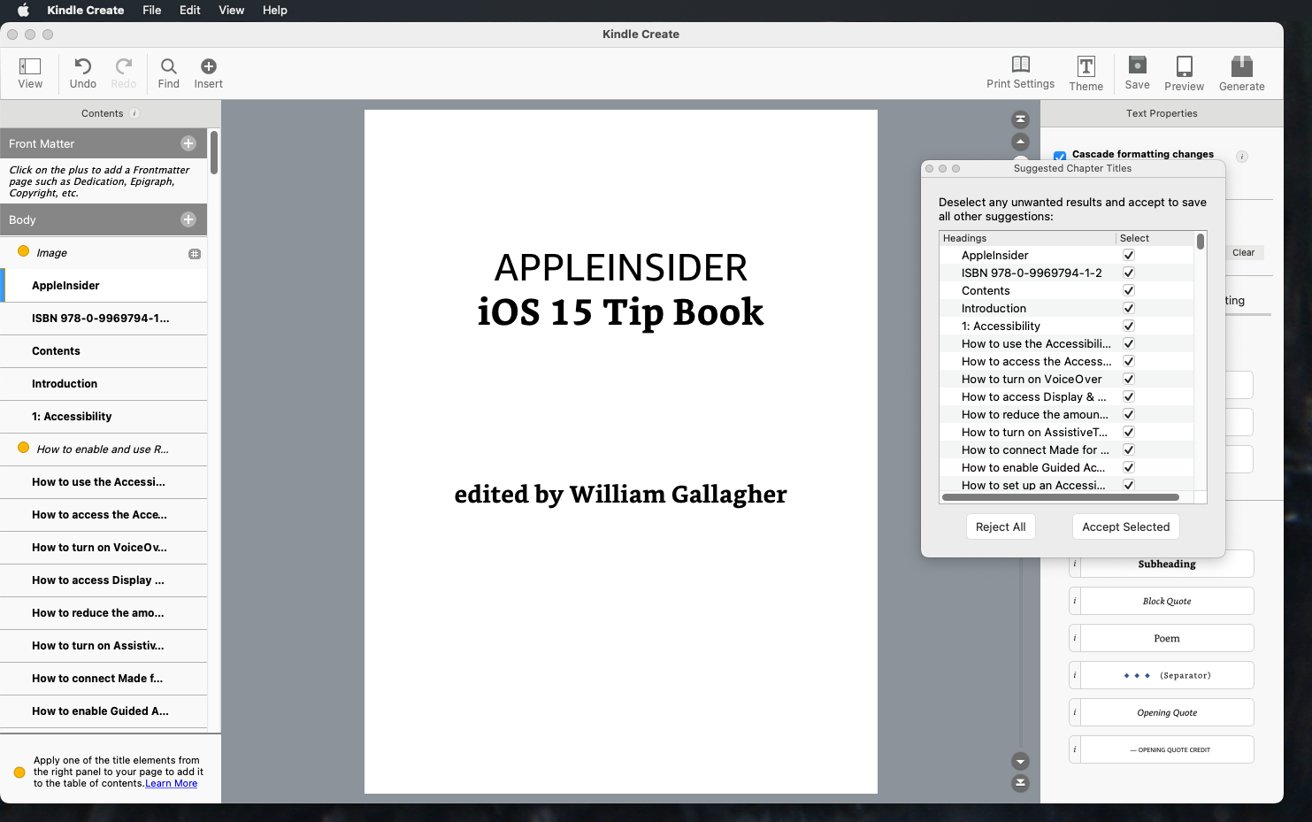Click the Headings column header
The image size is (1312, 822).
[1028, 238]
